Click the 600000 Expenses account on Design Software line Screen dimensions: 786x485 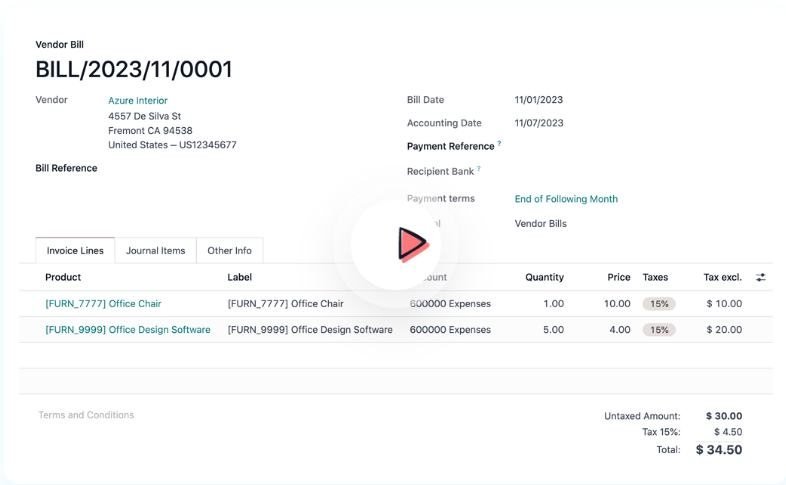click(x=450, y=330)
